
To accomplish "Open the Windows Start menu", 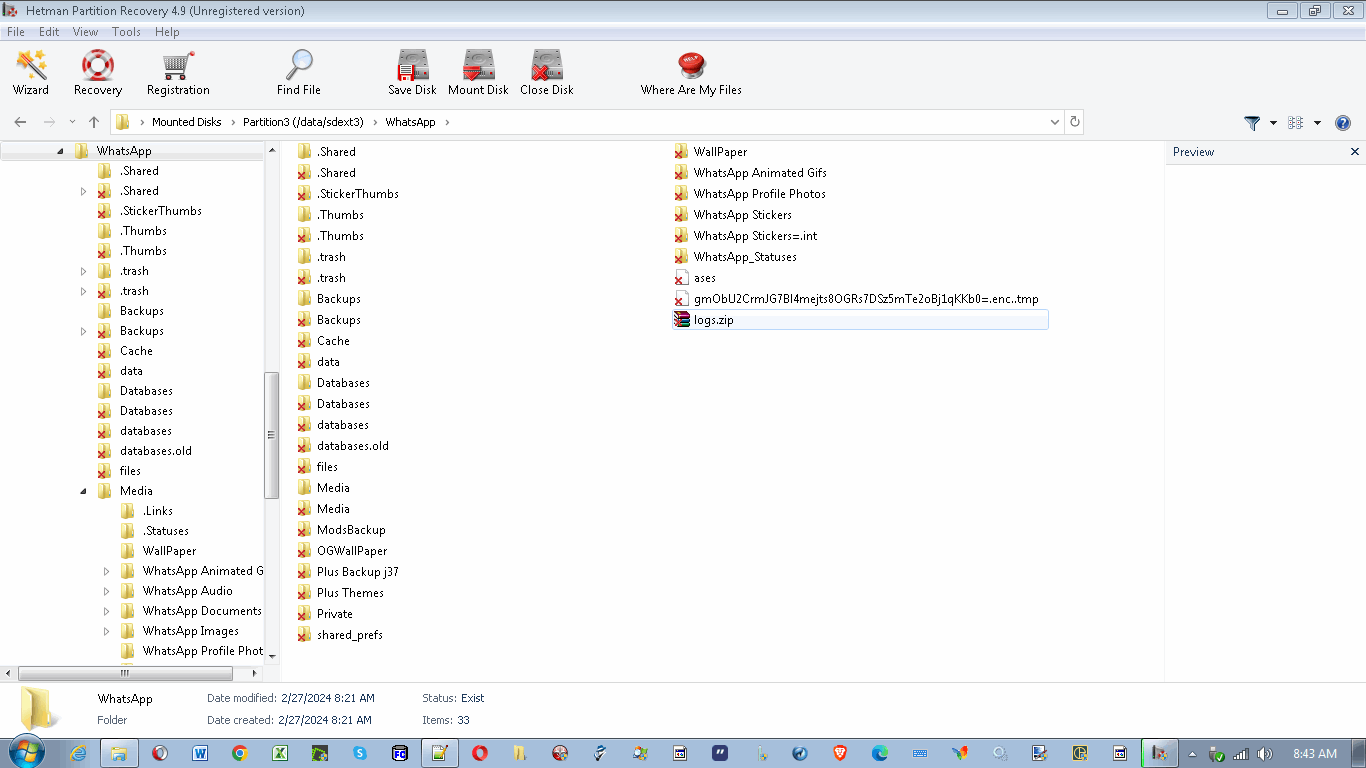I will pos(25,753).
